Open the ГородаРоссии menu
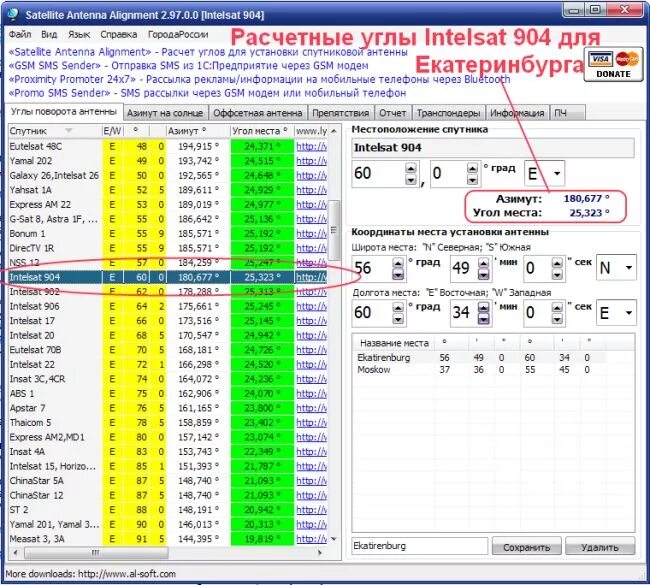 pos(178,34)
